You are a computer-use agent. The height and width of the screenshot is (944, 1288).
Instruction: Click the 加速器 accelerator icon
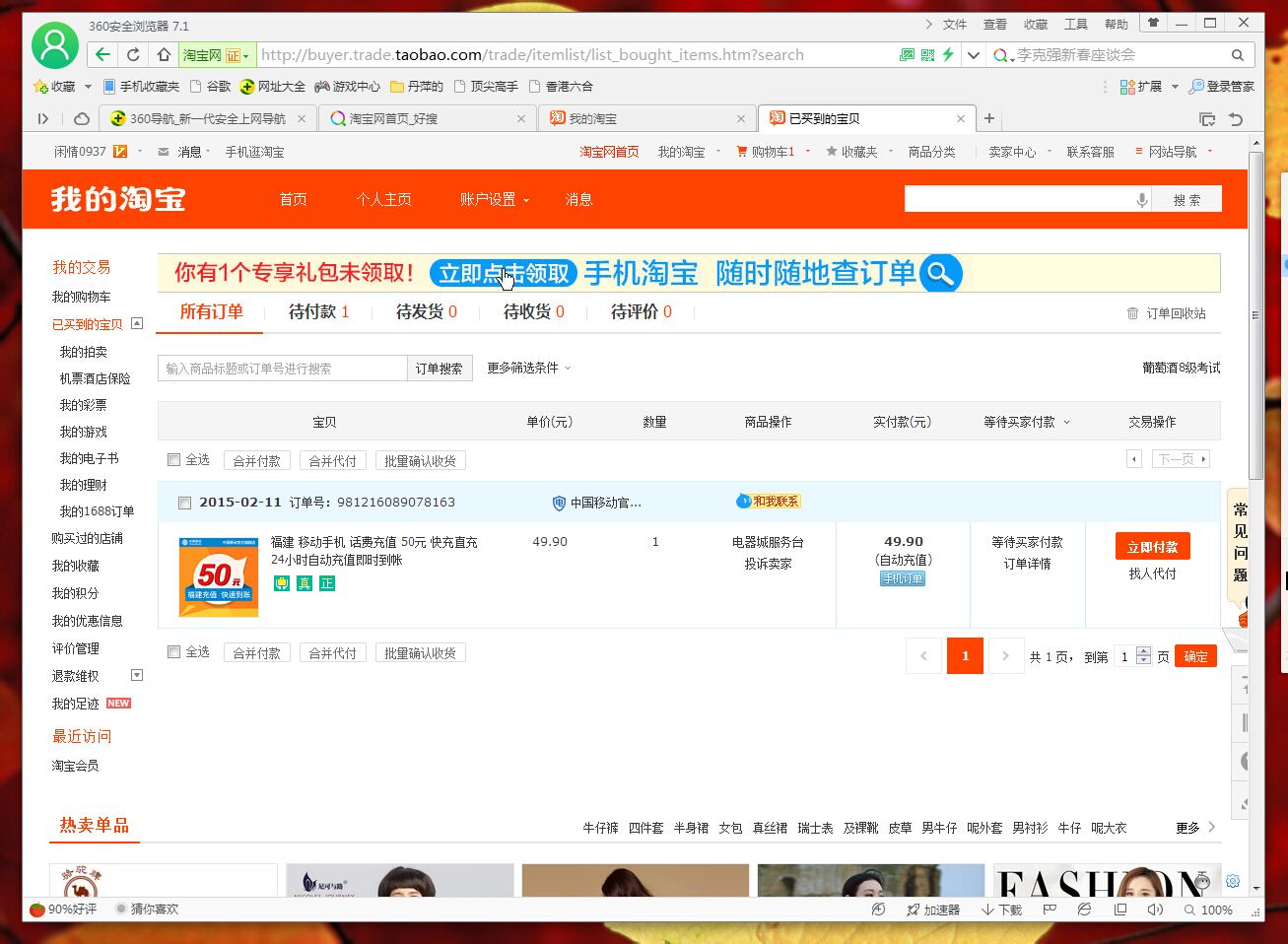[x=932, y=910]
